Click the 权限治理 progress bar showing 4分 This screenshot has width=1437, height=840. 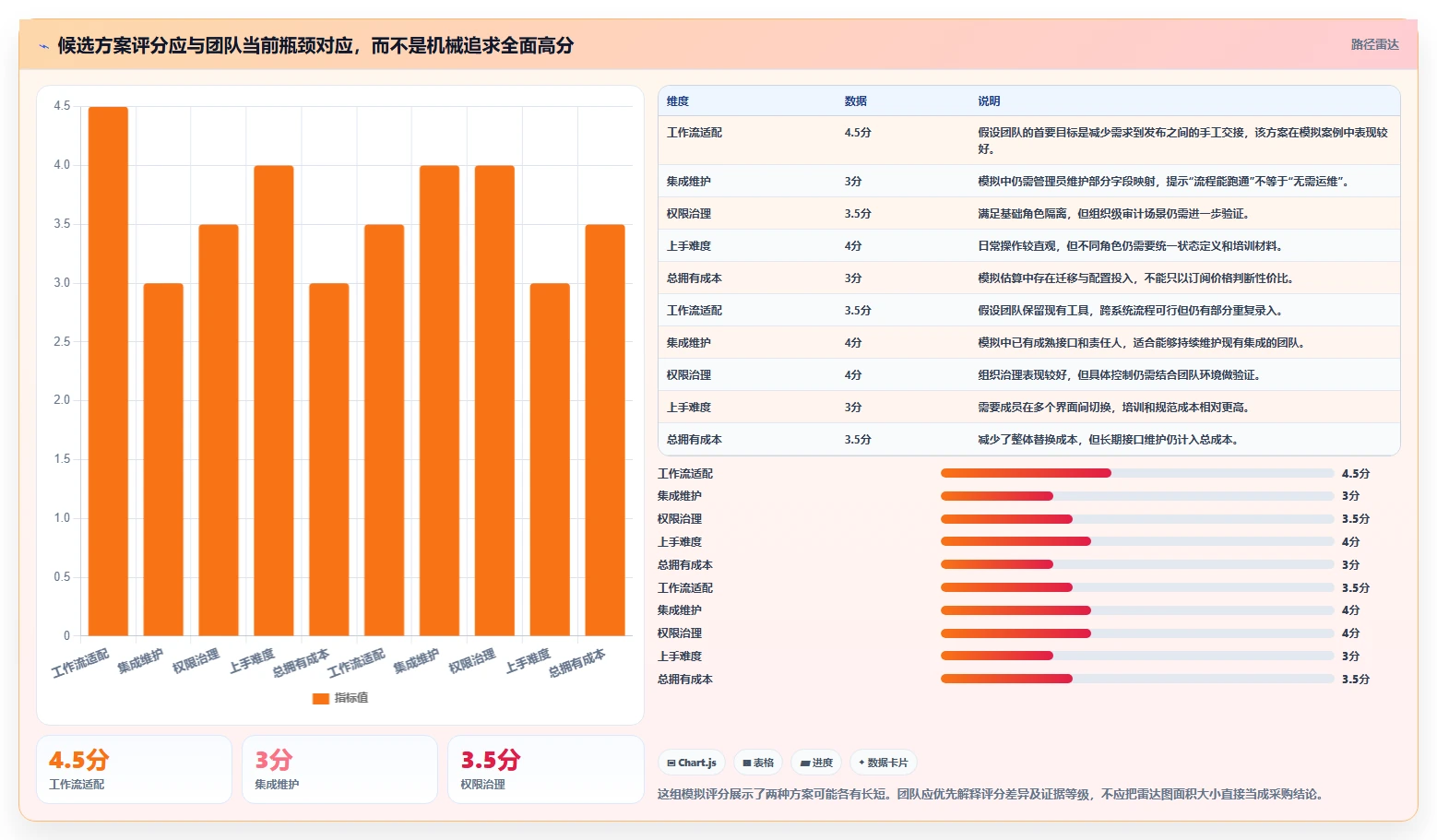(1137, 633)
